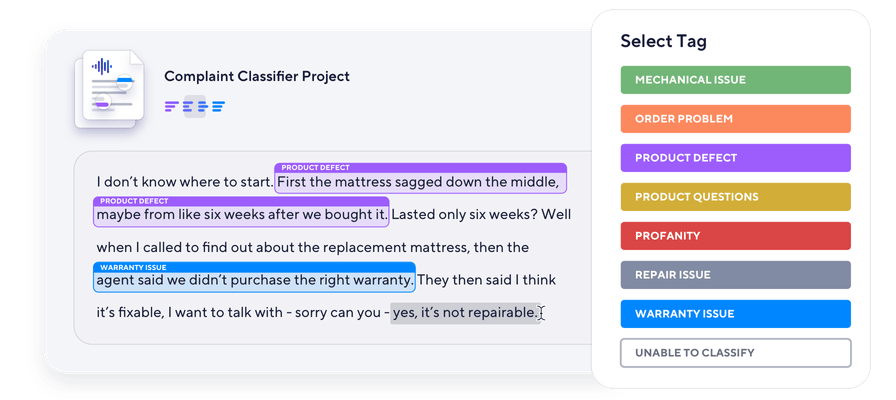This screenshot has width=896, height=400.
Task: Assign the PRODUCT QUESTIONS tag
Action: click(735, 197)
